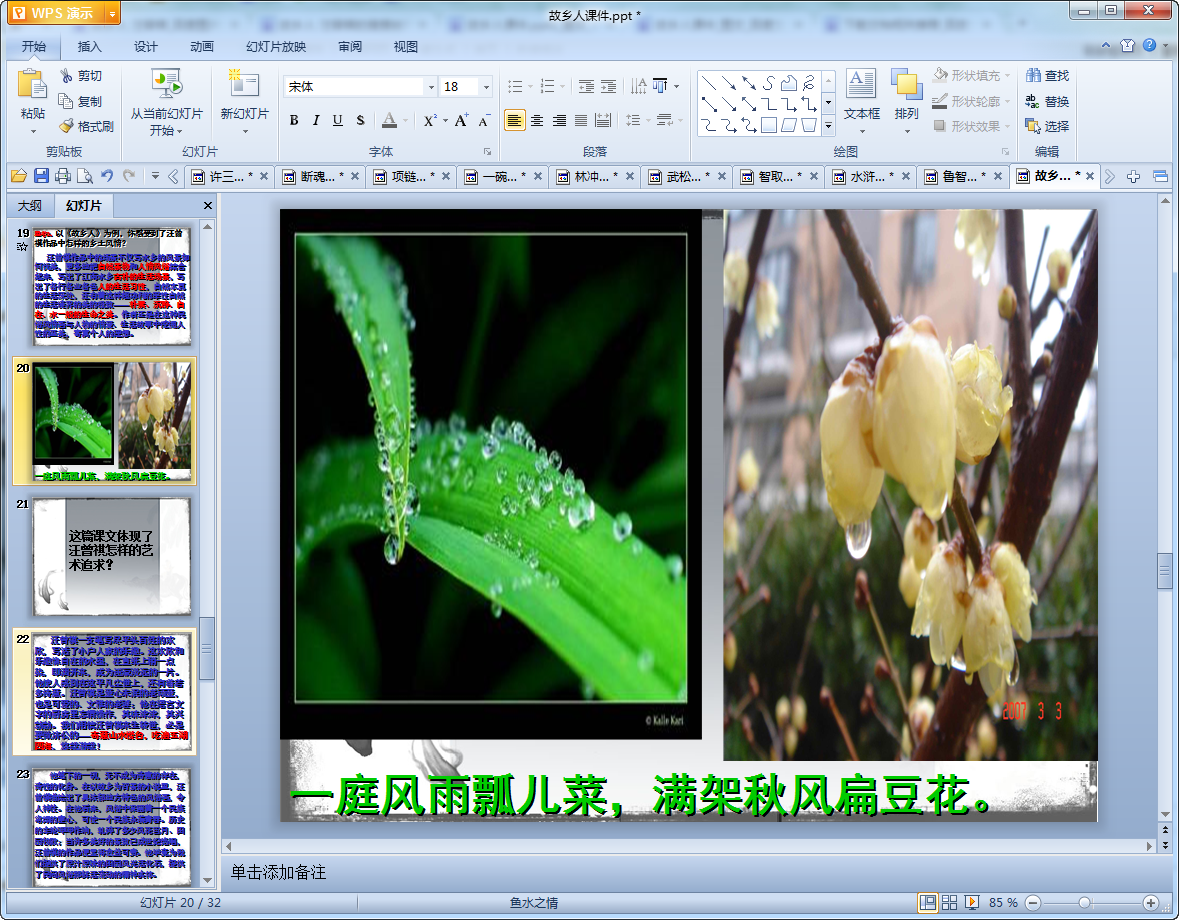Viewport: 1179px width, 920px height.
Task: Zoom out with the minus button
Action: click(1033, 903)
